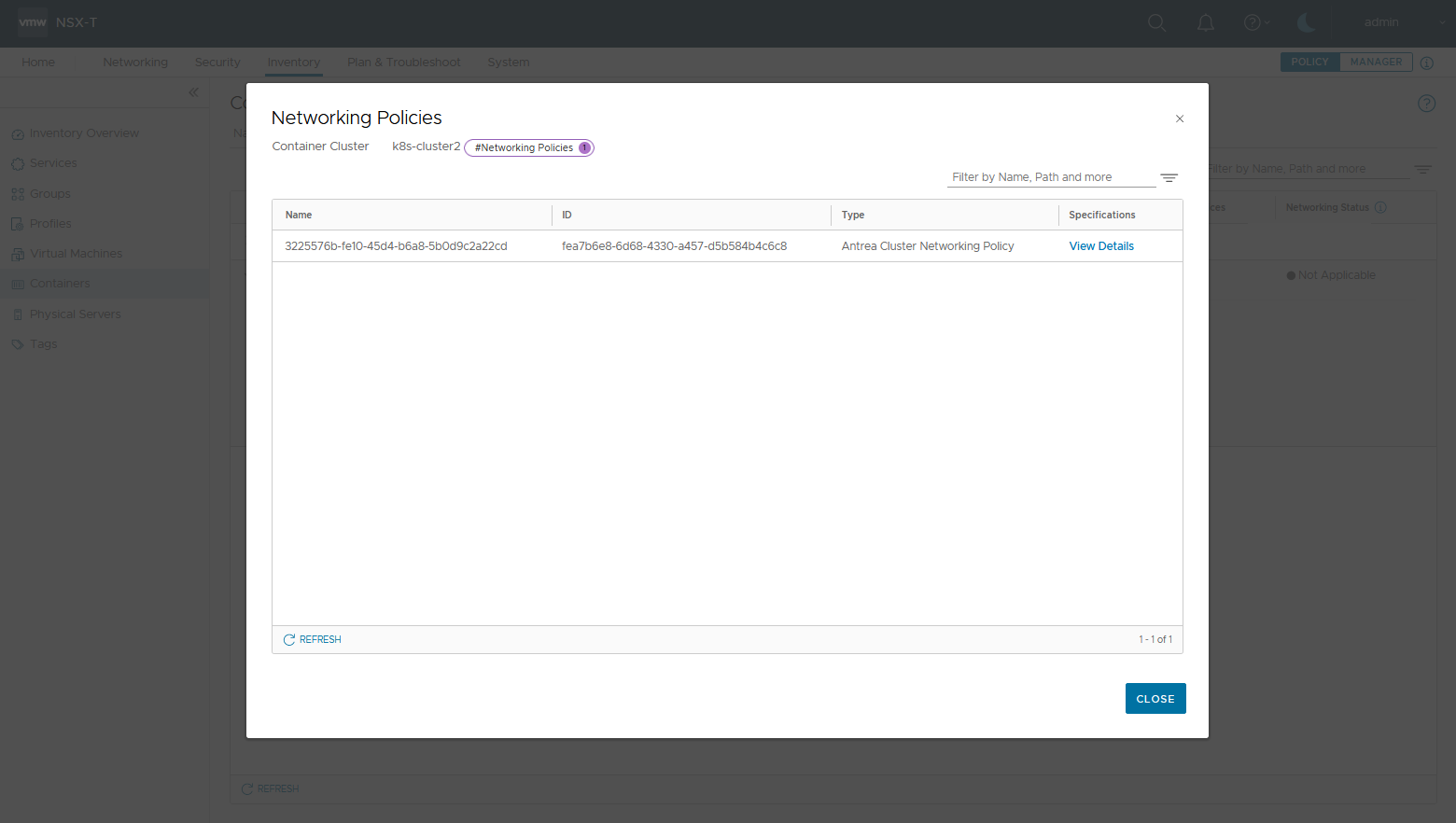Open Containers in sidebar

pos(60,284)
